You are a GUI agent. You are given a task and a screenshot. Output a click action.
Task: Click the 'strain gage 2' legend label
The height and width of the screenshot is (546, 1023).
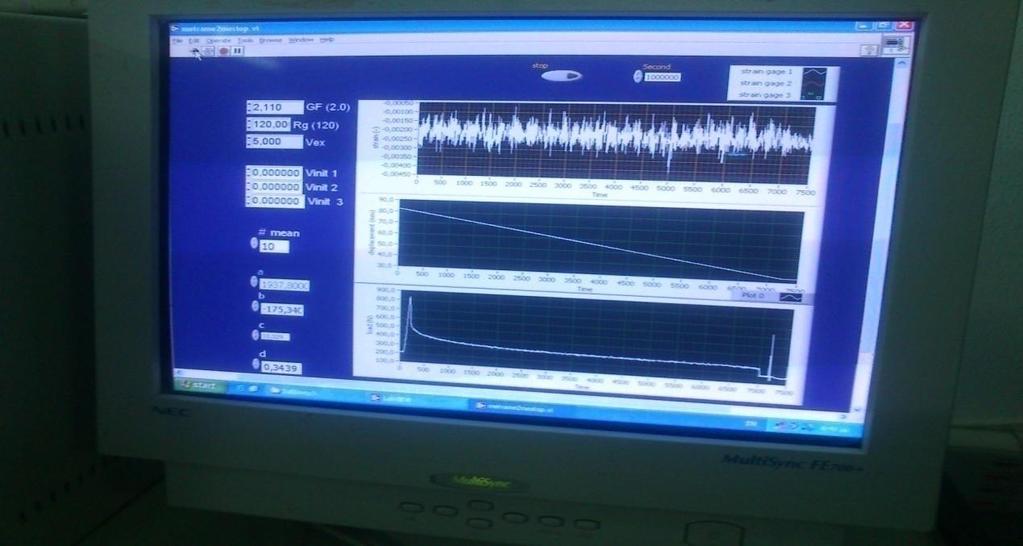coord(765,83)
